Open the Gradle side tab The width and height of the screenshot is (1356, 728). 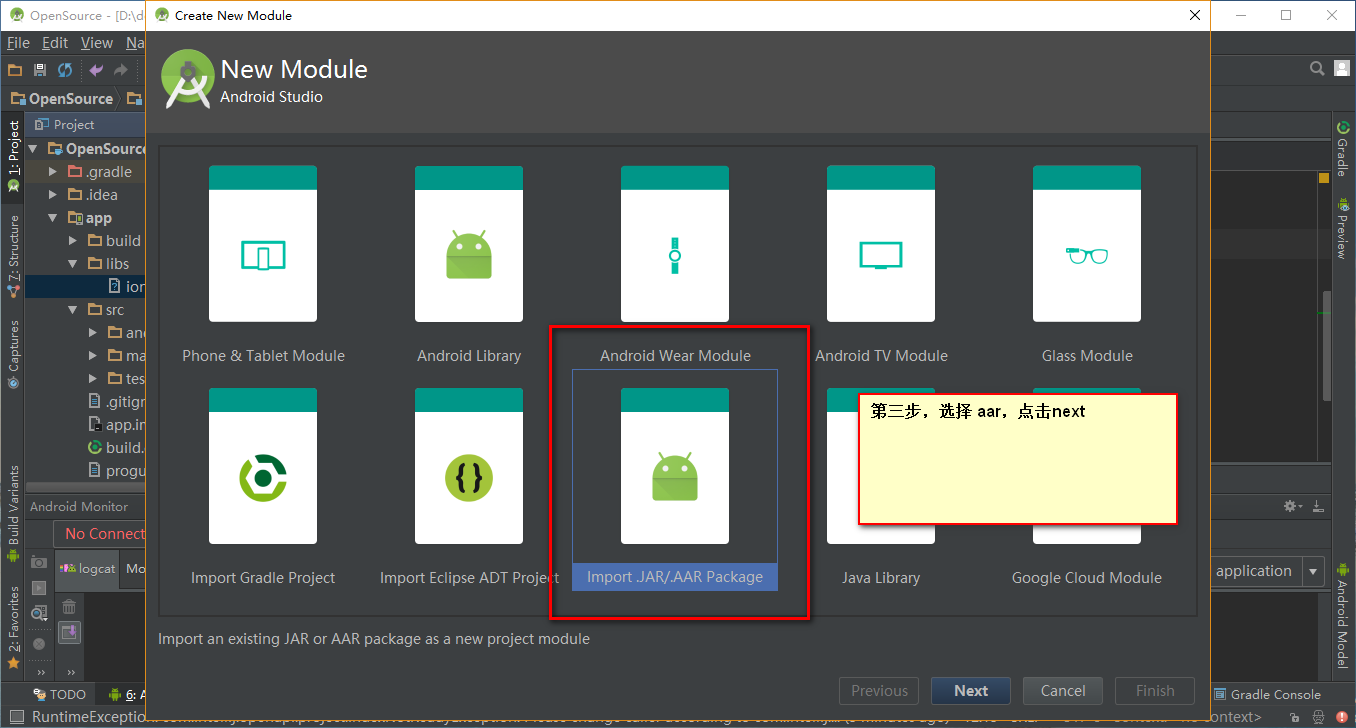(1342, 149)
